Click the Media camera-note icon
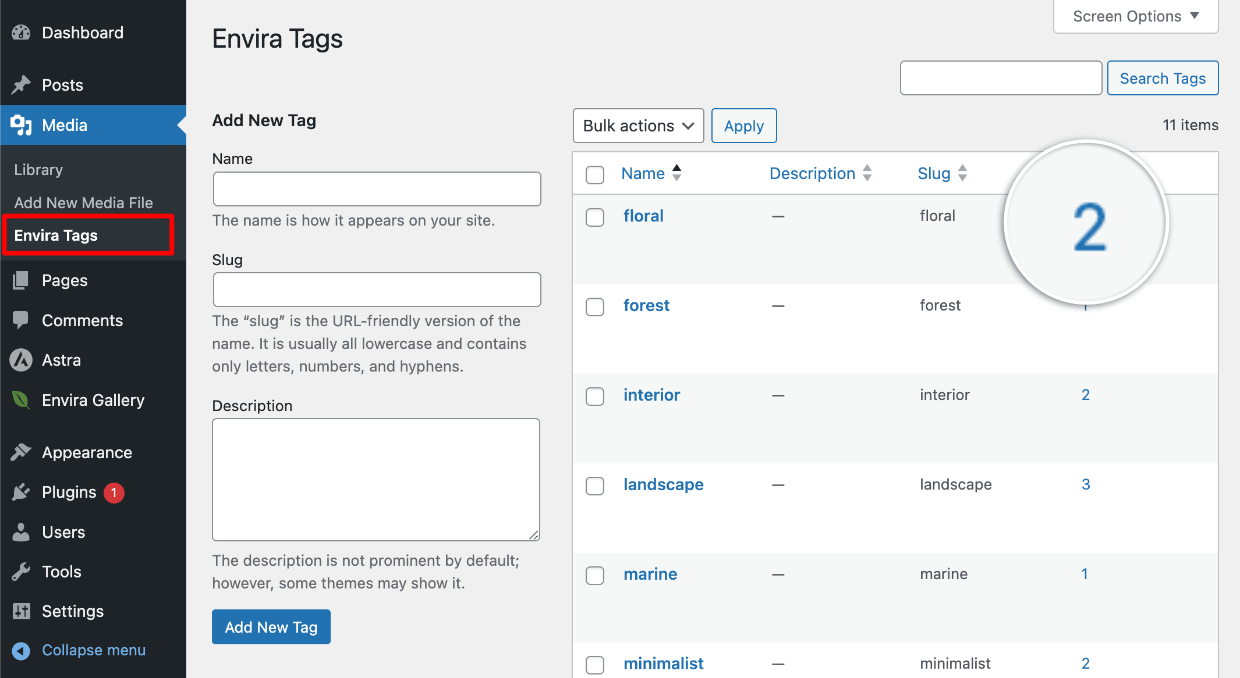 (x=21, y=125)
